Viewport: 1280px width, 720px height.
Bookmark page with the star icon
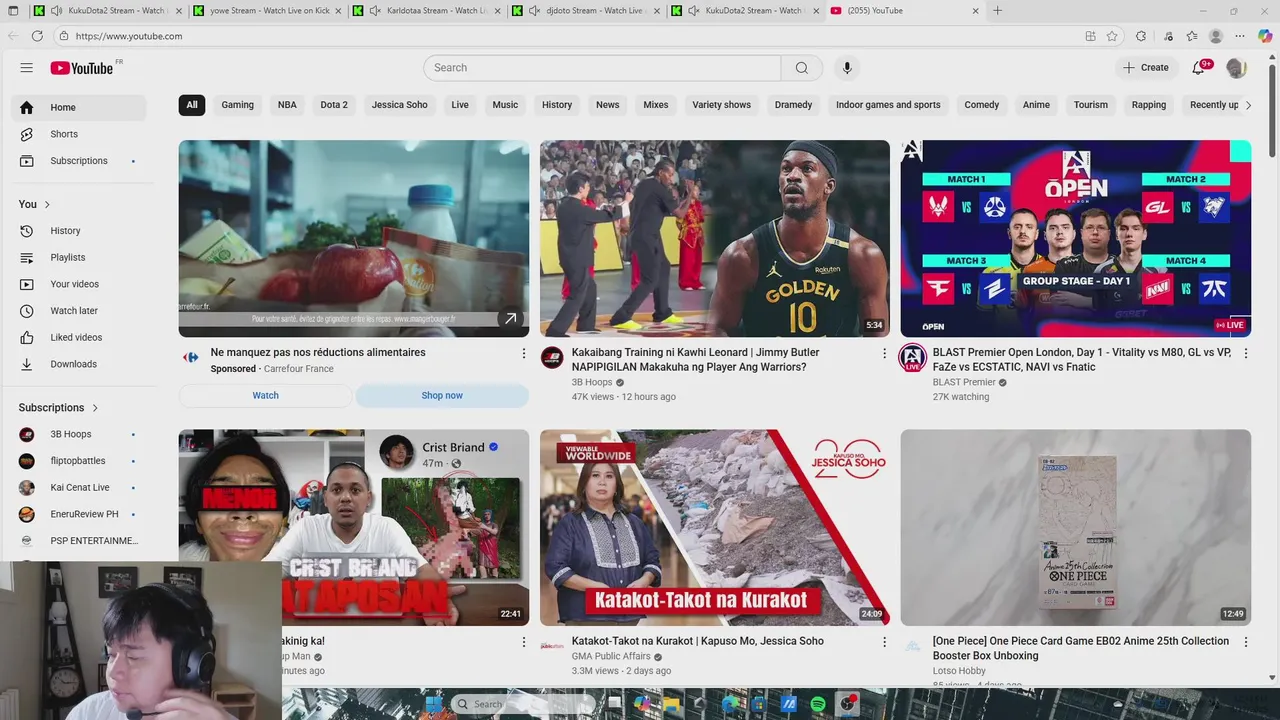pos(1112,36)
